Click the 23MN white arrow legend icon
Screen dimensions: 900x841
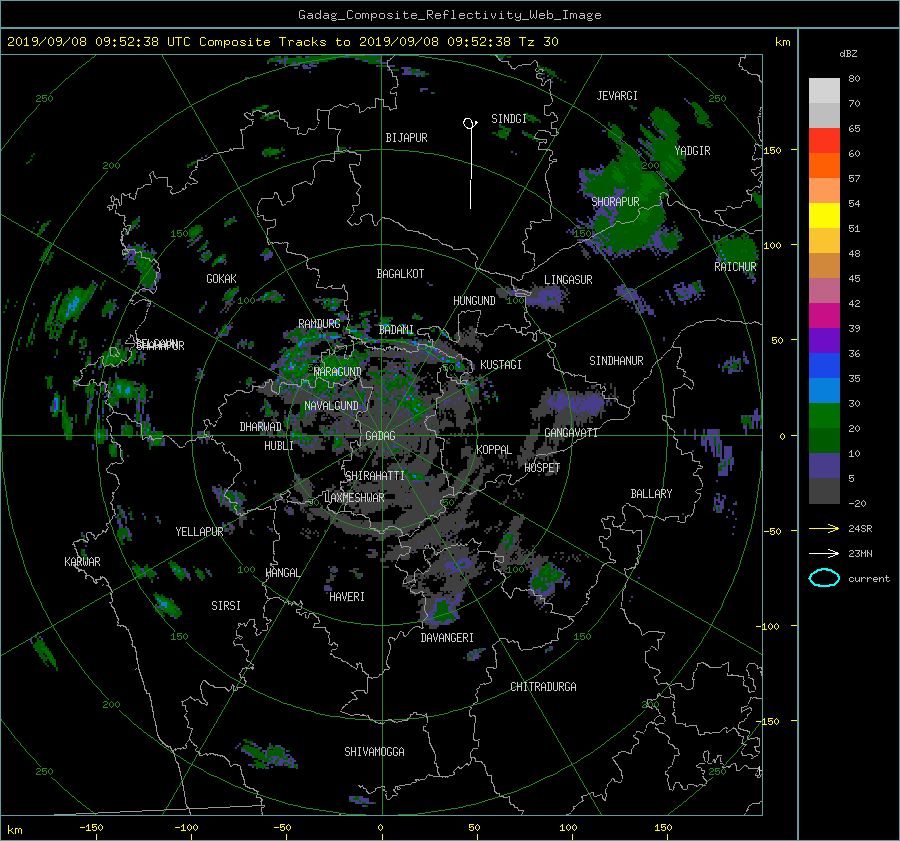(x=824, y=553)
